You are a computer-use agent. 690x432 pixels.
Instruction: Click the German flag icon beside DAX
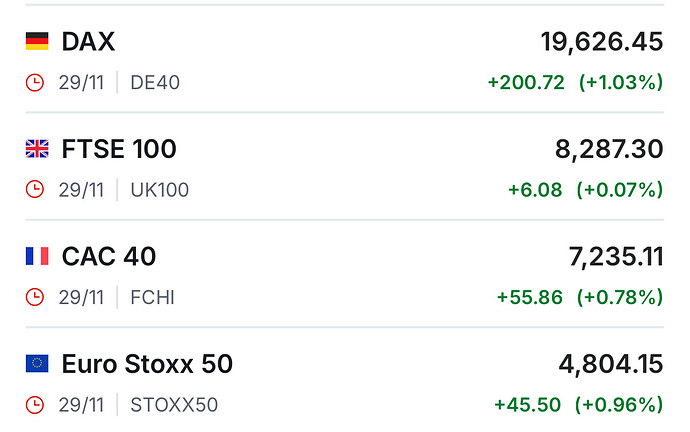pos(37,41)
